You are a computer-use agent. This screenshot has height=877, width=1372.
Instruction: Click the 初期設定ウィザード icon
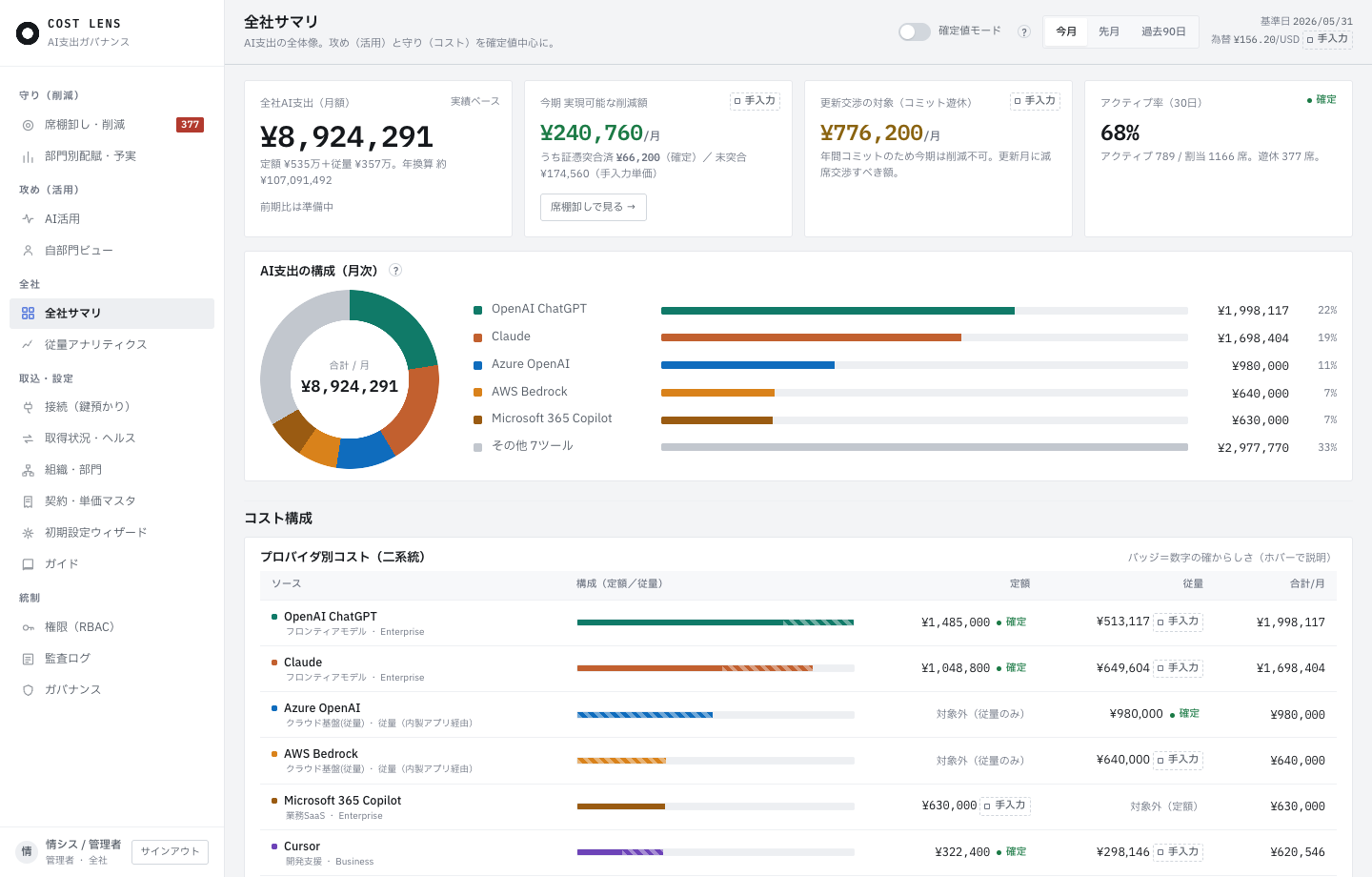click(28, 533)
